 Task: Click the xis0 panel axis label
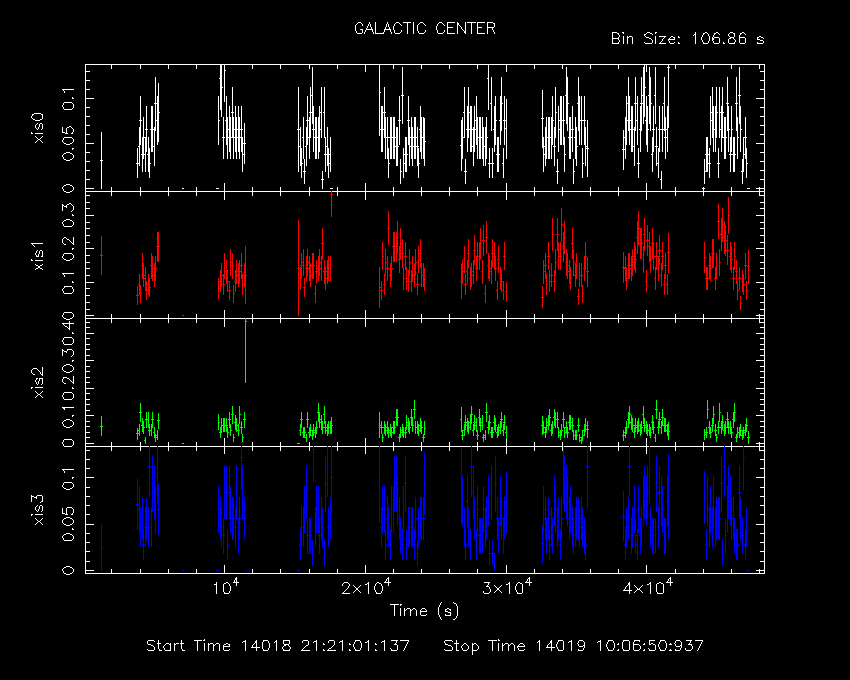click(x=38, y=128)
